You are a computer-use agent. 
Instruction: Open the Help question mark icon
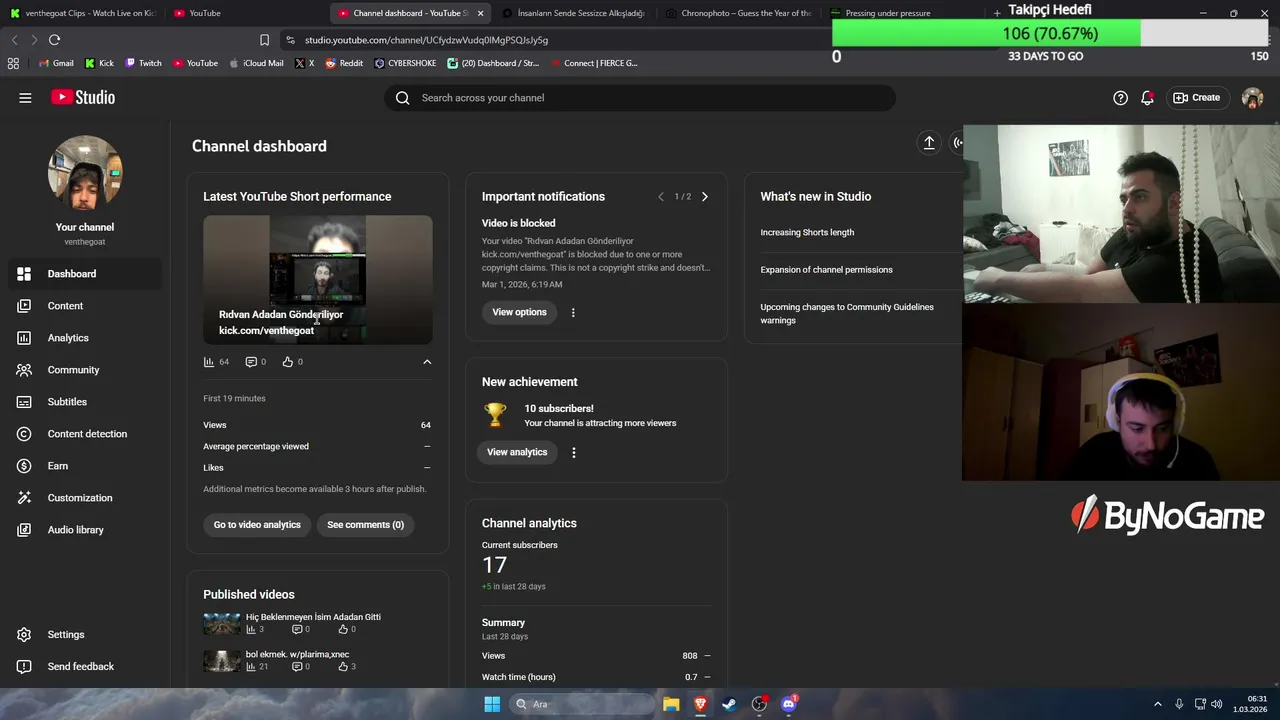pyautogui.click(x=1120, y=98)
